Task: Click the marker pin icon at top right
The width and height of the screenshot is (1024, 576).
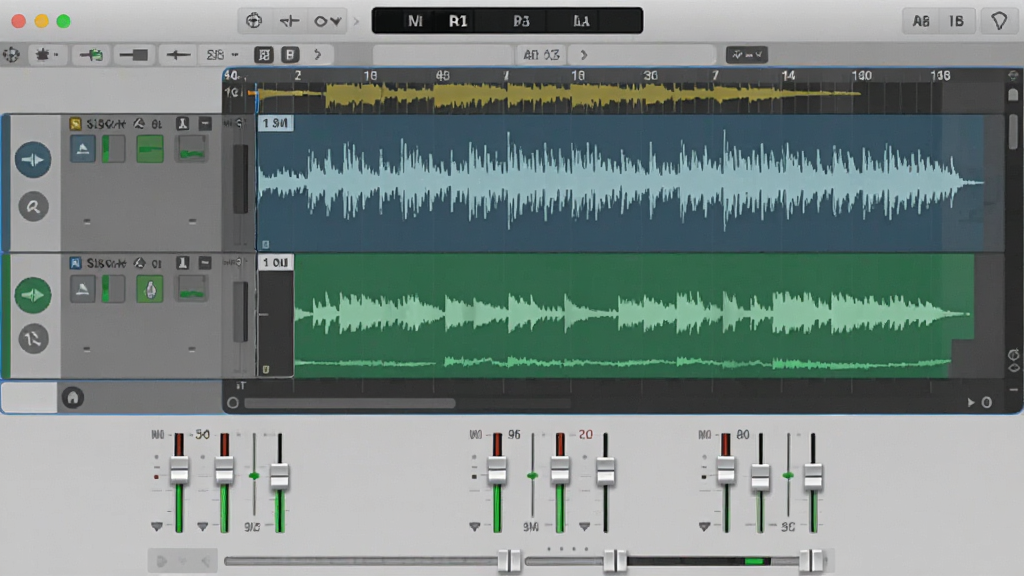Action: pos(999,21)
